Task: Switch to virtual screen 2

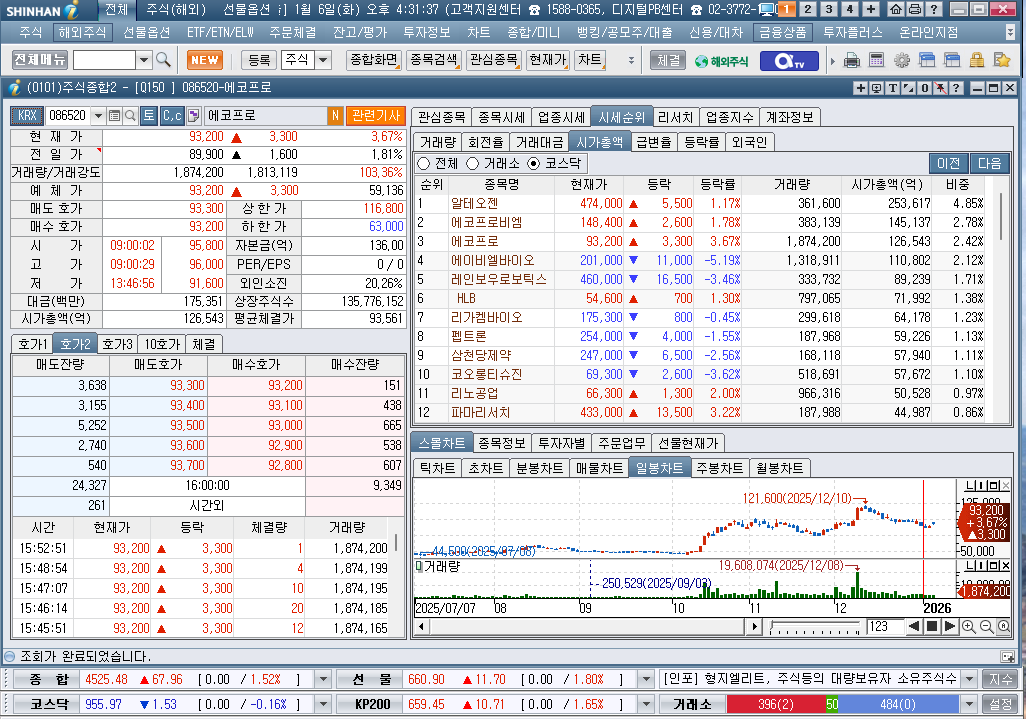Action: [807, 9]
